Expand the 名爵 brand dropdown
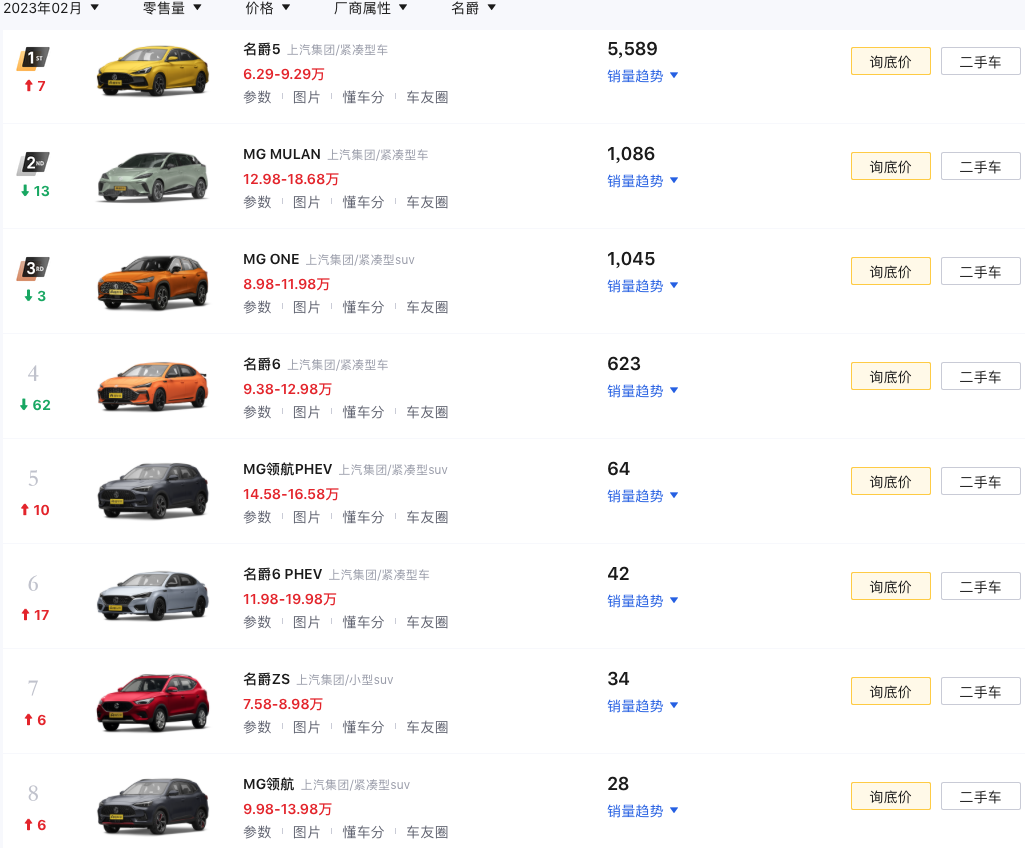 pos(474,8)
